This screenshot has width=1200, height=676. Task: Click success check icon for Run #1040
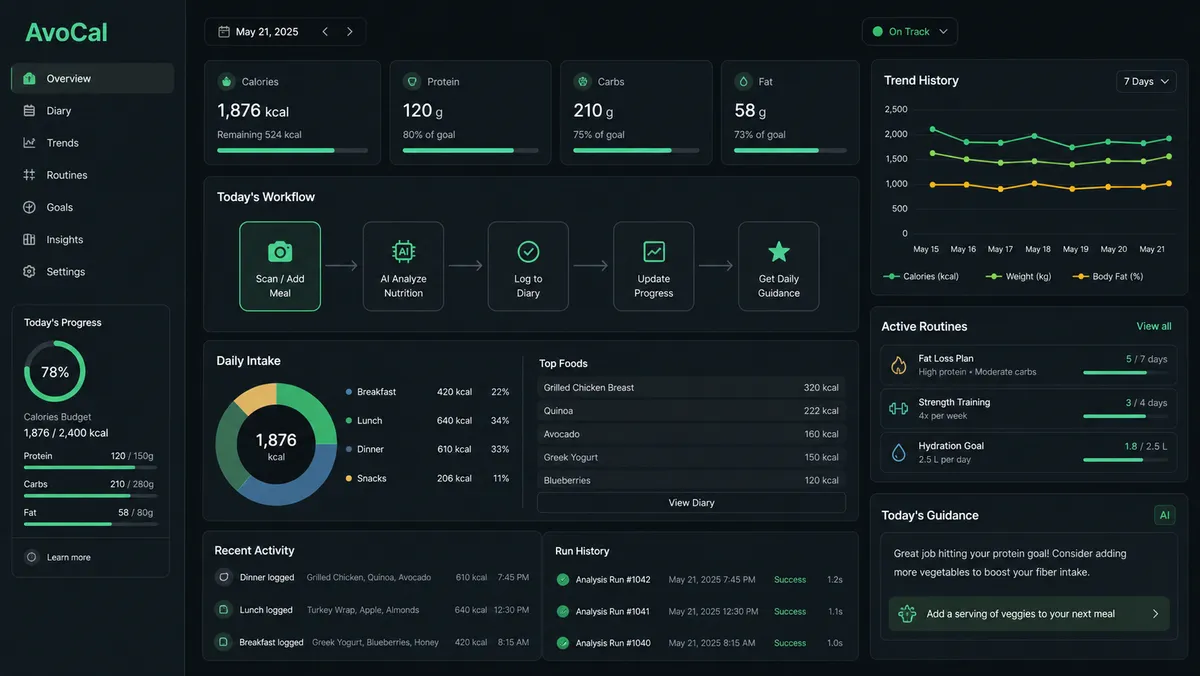pyautogui.click(x=563, y=643)
